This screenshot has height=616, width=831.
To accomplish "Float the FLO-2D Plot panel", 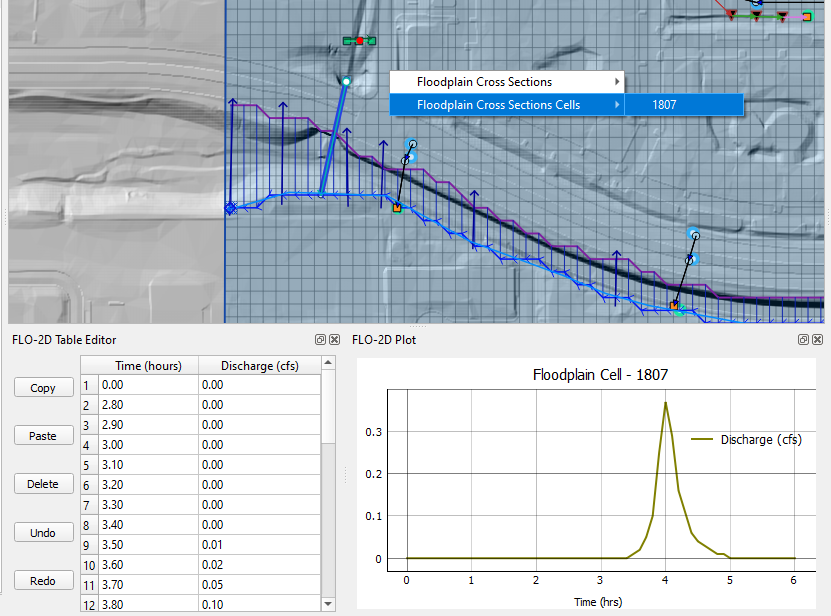I will (x=804, y=340).
